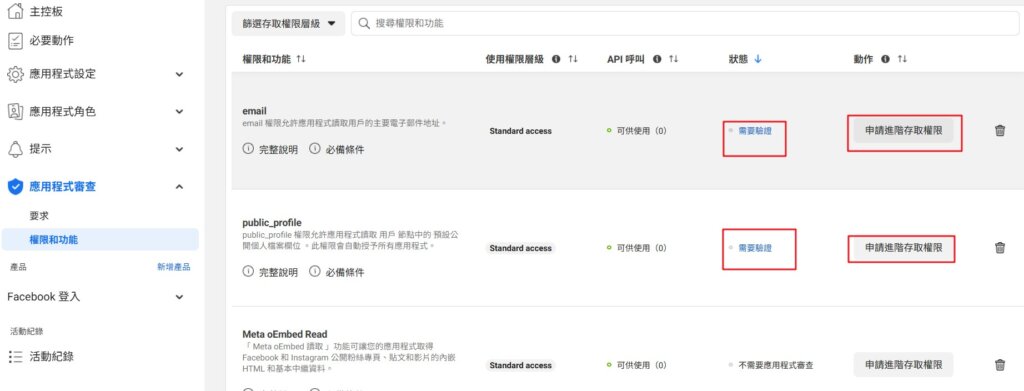Click 新增產品 link
The width and height of the screenshot is (1024, 391).
(174, 267)
